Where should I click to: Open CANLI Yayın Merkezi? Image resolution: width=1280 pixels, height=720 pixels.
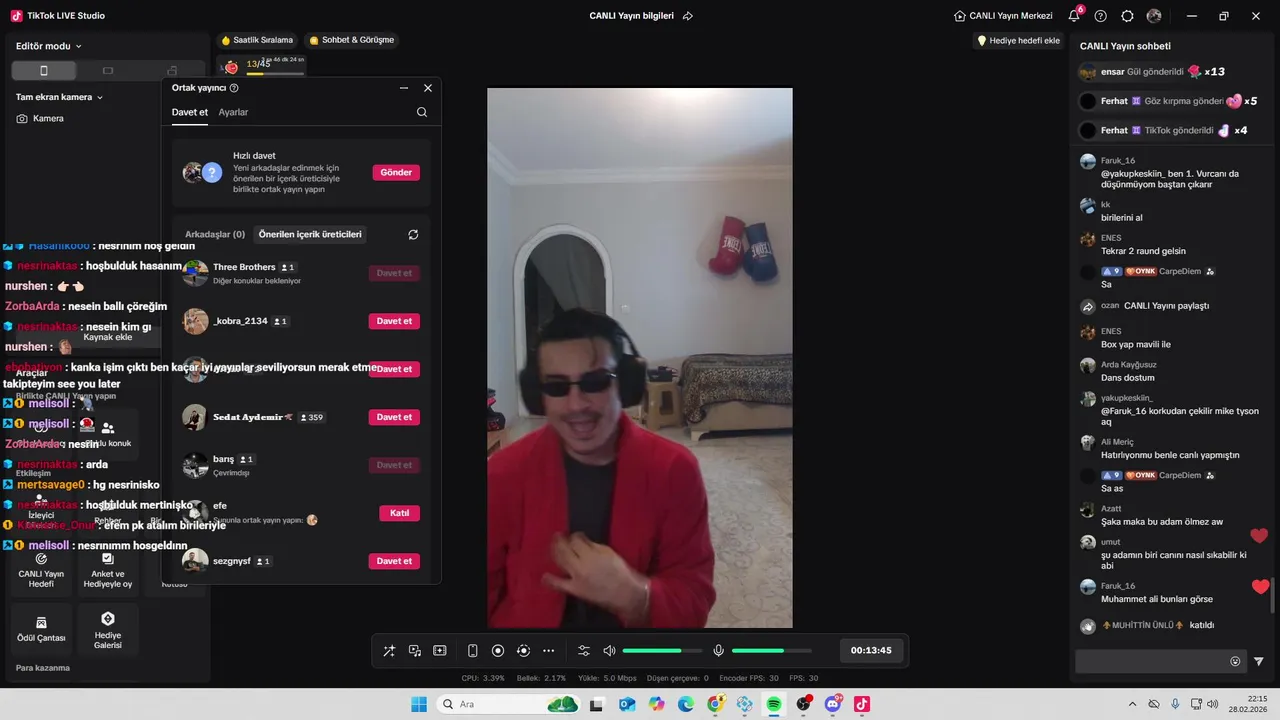pyautogui.click(x=1003, y=16)
